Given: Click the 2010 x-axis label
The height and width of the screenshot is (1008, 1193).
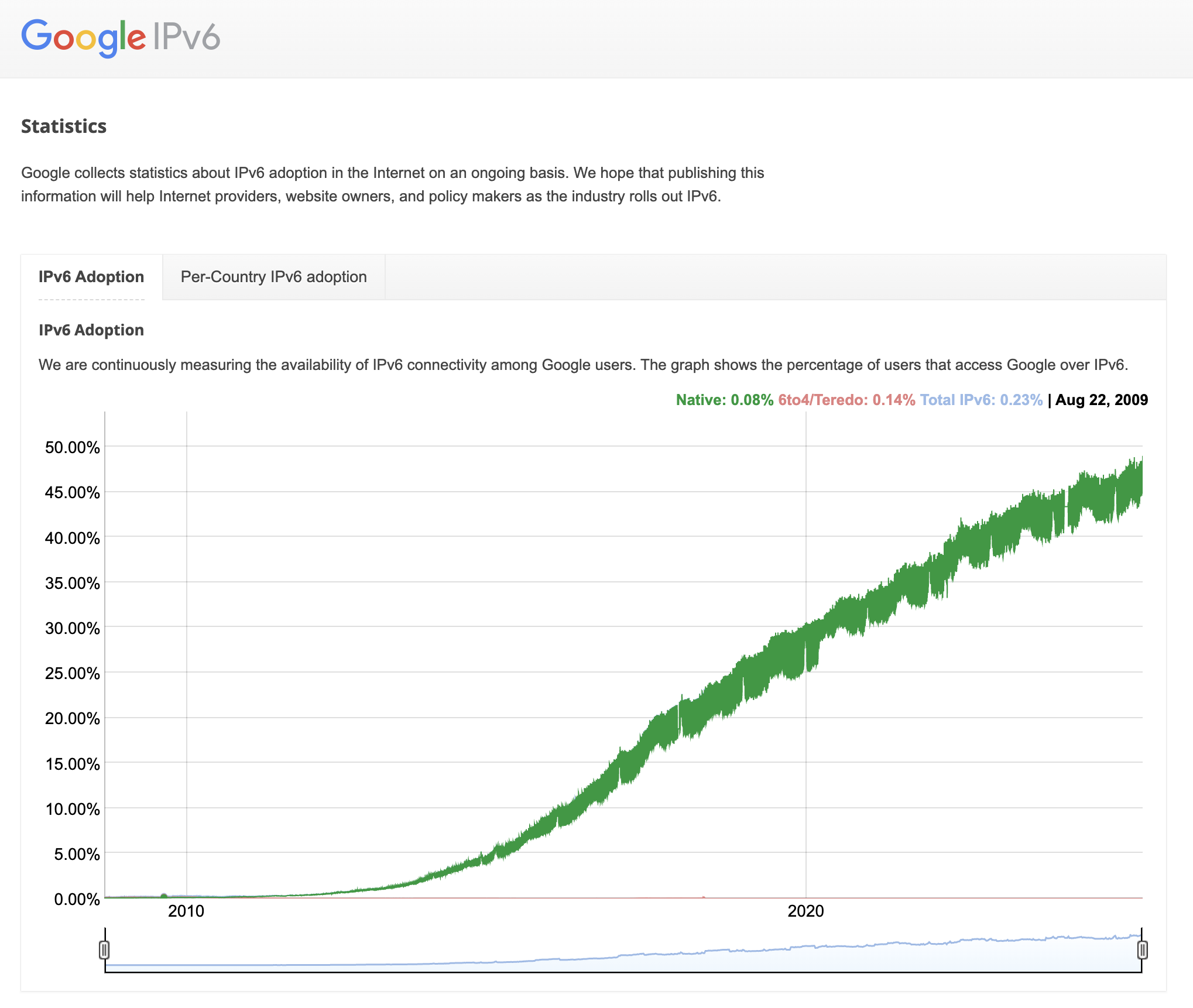Looking at the screenshot, I should 186,911.
